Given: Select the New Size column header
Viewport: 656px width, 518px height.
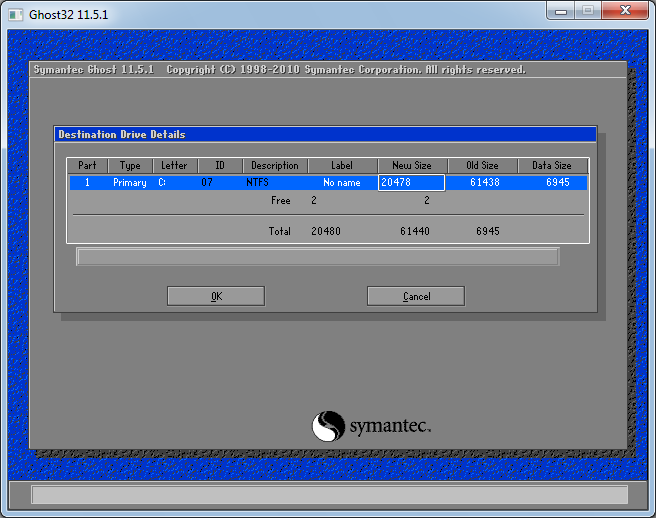Looking at the screenshot, I should [412, 166].
